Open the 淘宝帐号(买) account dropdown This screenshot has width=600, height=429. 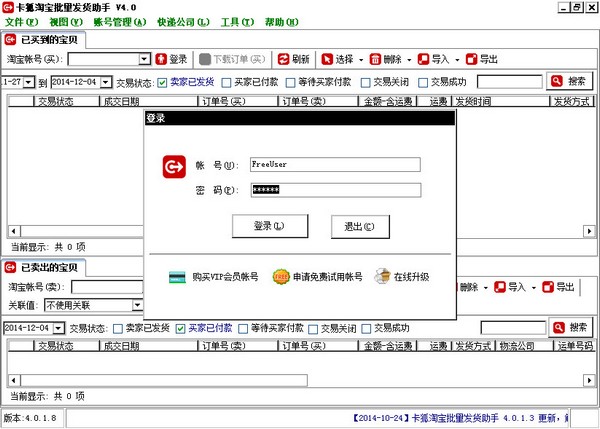[145, 60]
